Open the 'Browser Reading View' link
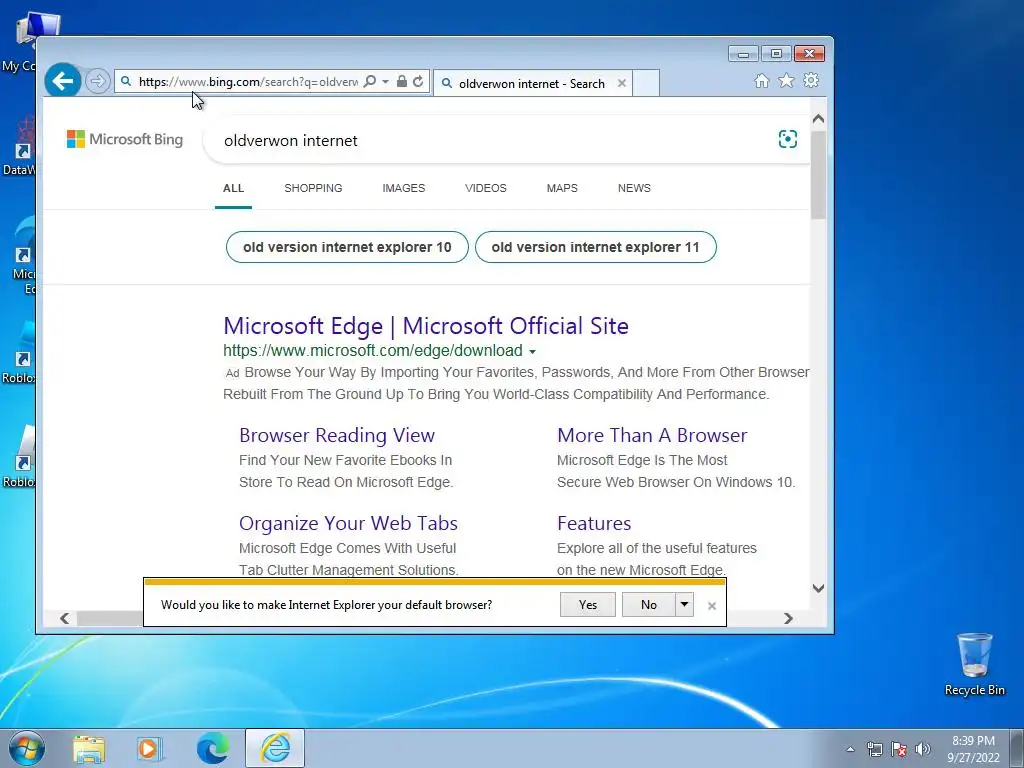Screen dimensions: 1024x768 click(x=337, y=436)
